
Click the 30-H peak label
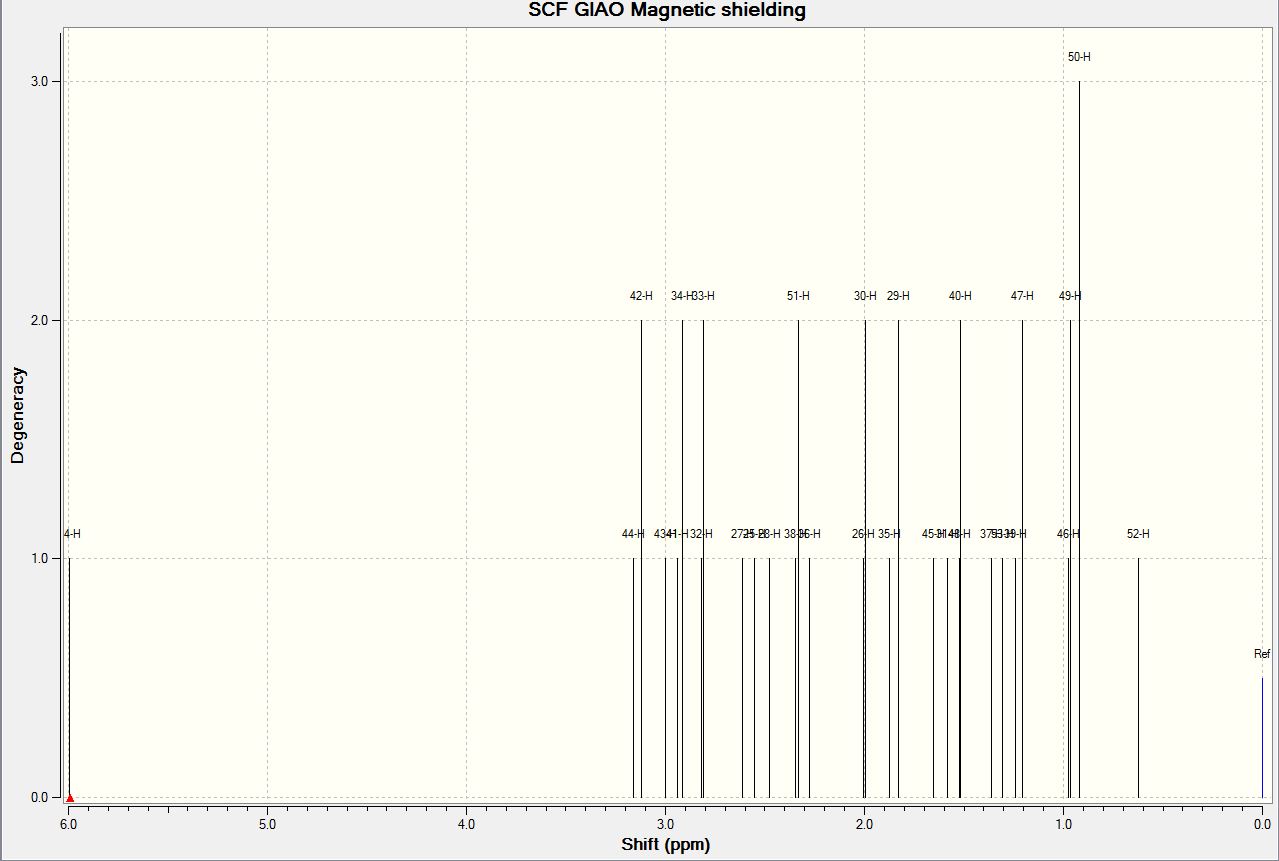(x=865, y=296)
